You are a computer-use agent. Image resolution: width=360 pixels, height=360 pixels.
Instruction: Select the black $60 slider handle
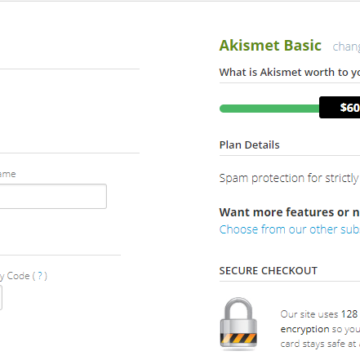340,107
